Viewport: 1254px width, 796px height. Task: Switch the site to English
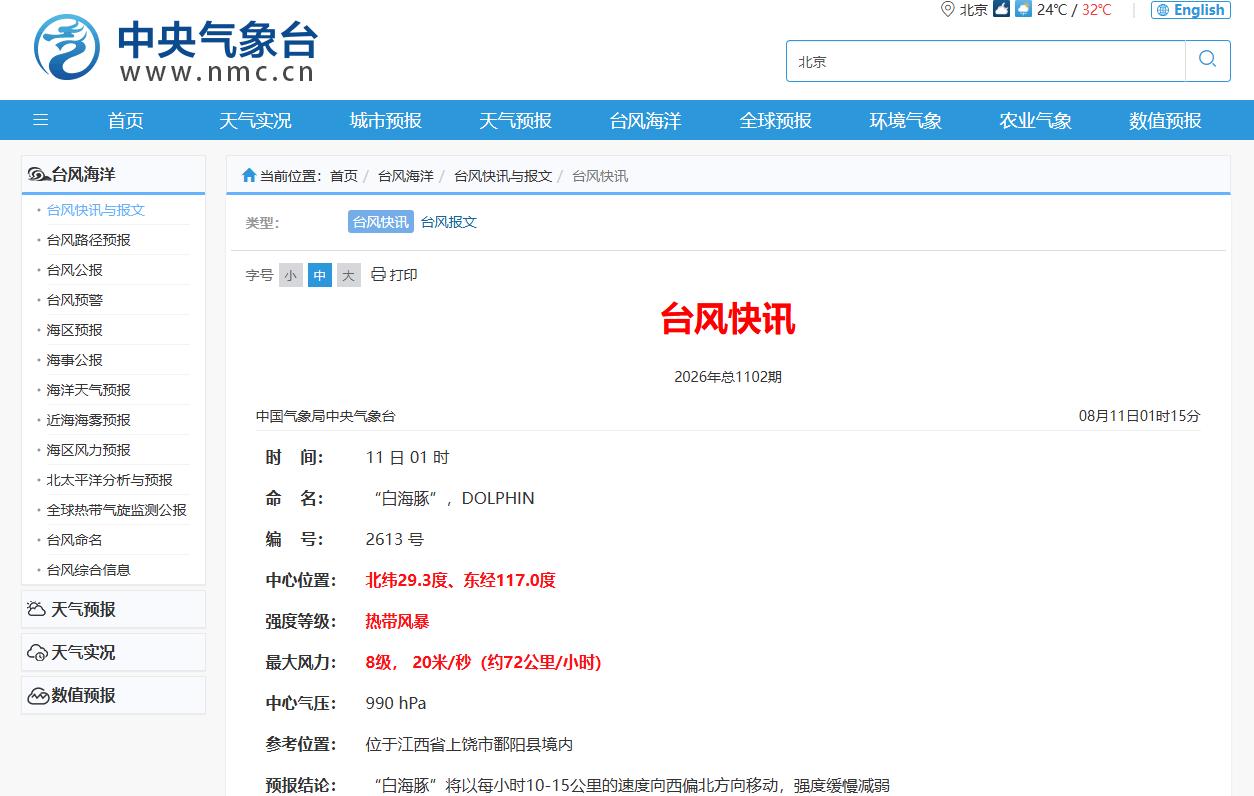point(1191,10)
